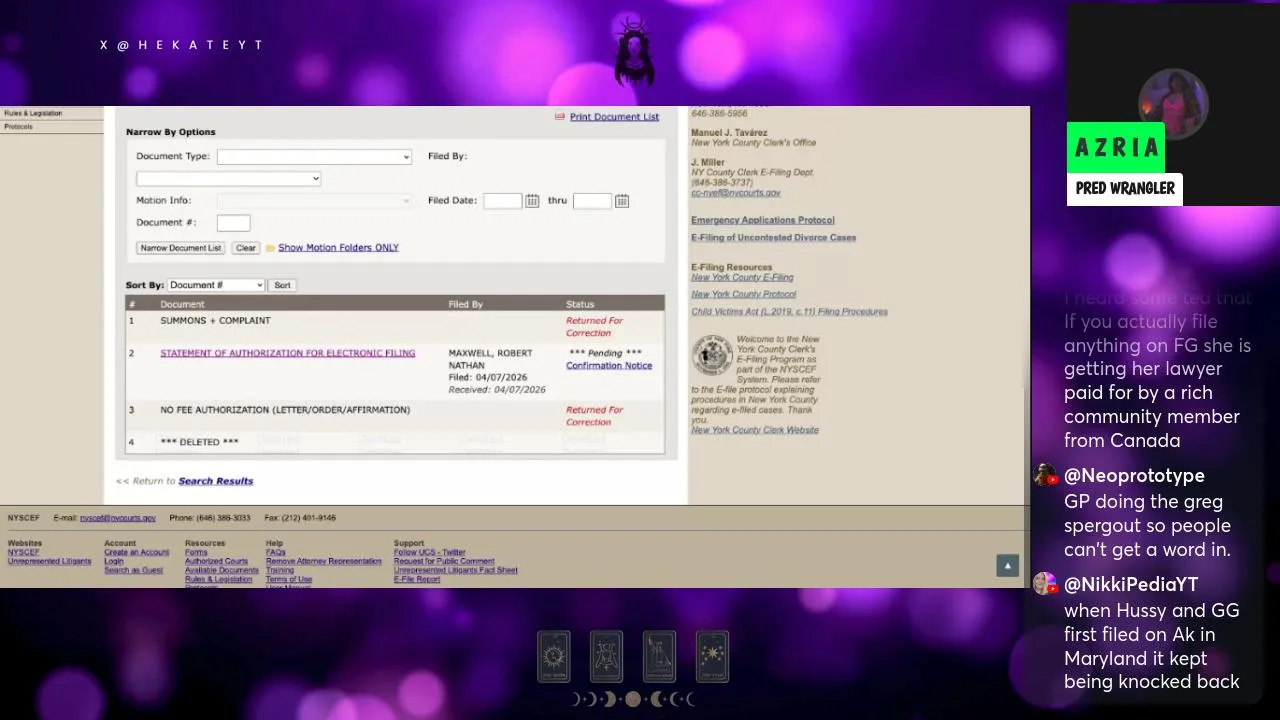Click NO FEE AUTHORIZATION document row text
The height and width of the screenshot is (720, 1280).
click(285, 410)
